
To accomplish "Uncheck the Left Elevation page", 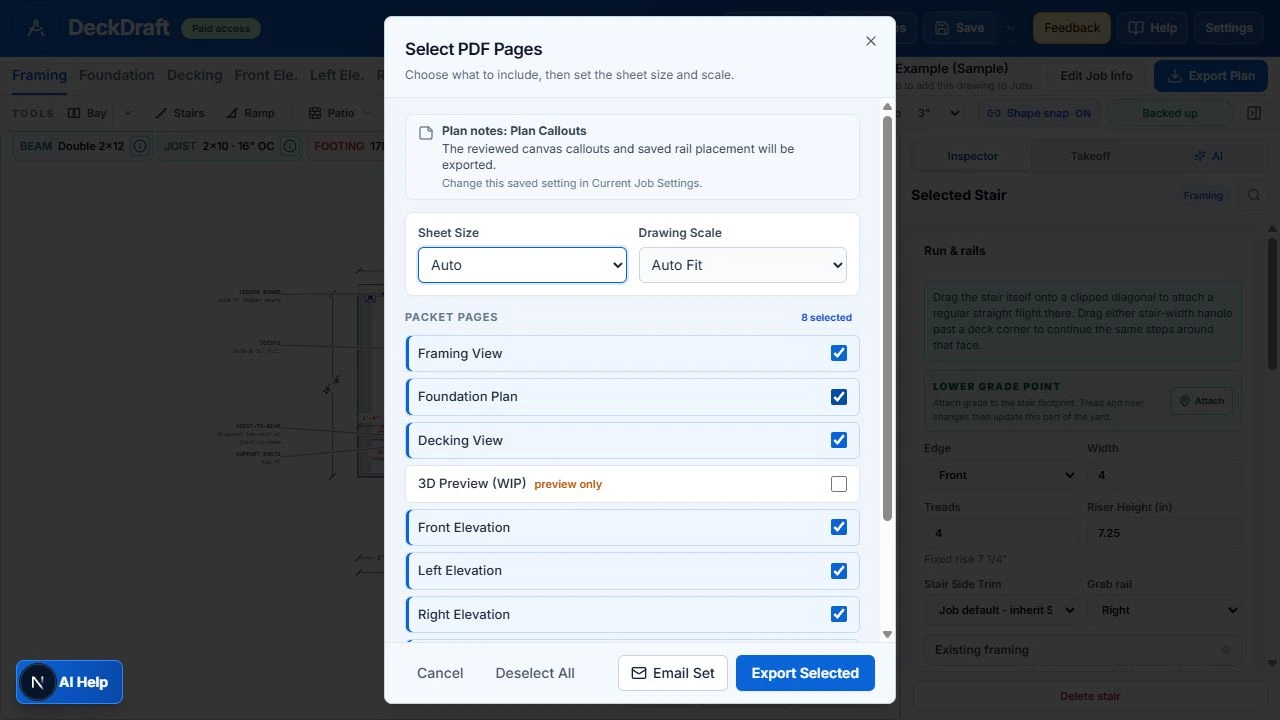I will click(x=839, y=571).
